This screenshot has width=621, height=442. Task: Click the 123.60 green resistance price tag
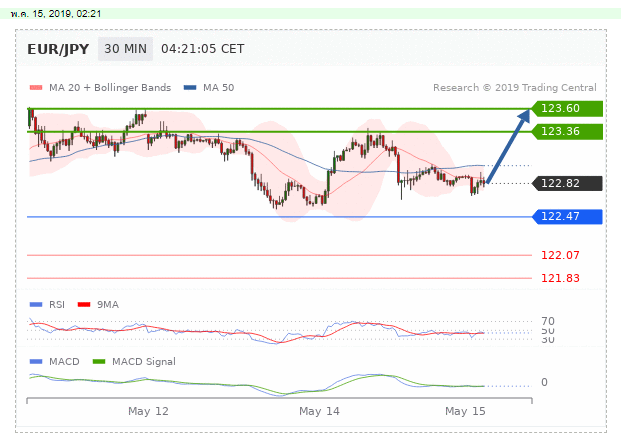pos(567,109)
